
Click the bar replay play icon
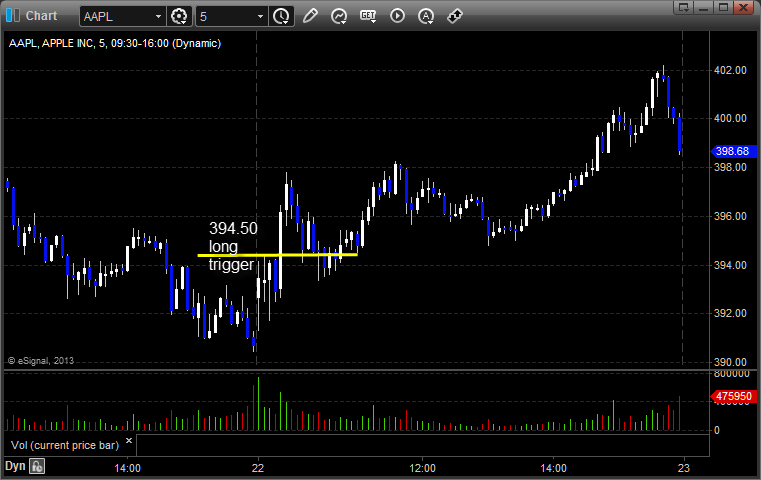(x=397, y=16)
